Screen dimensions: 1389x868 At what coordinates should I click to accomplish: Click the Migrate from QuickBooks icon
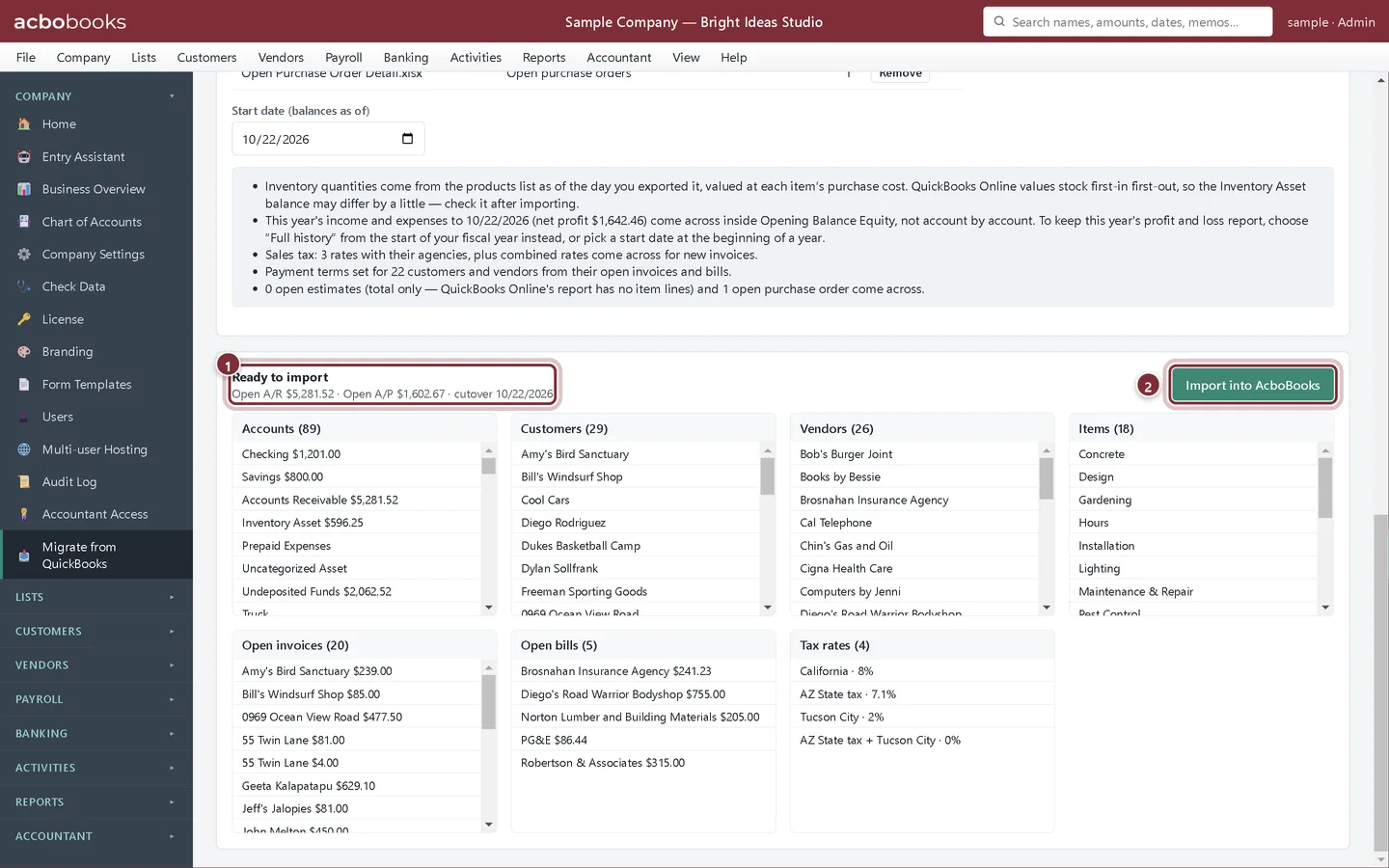pos(24,556)
